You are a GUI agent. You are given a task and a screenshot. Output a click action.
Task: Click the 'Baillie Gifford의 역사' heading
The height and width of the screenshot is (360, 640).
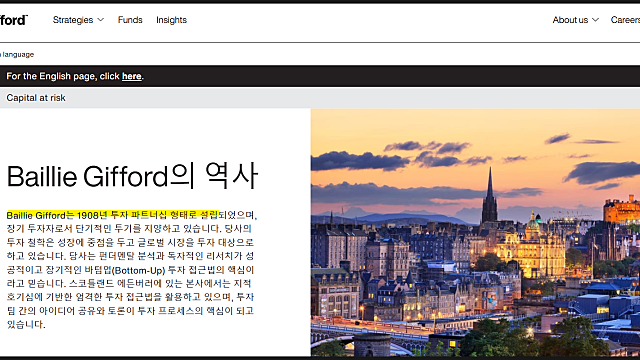133,176
